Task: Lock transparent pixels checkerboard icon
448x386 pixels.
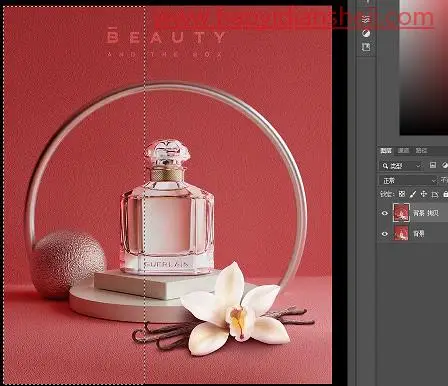Action: (x=402, y=194)
